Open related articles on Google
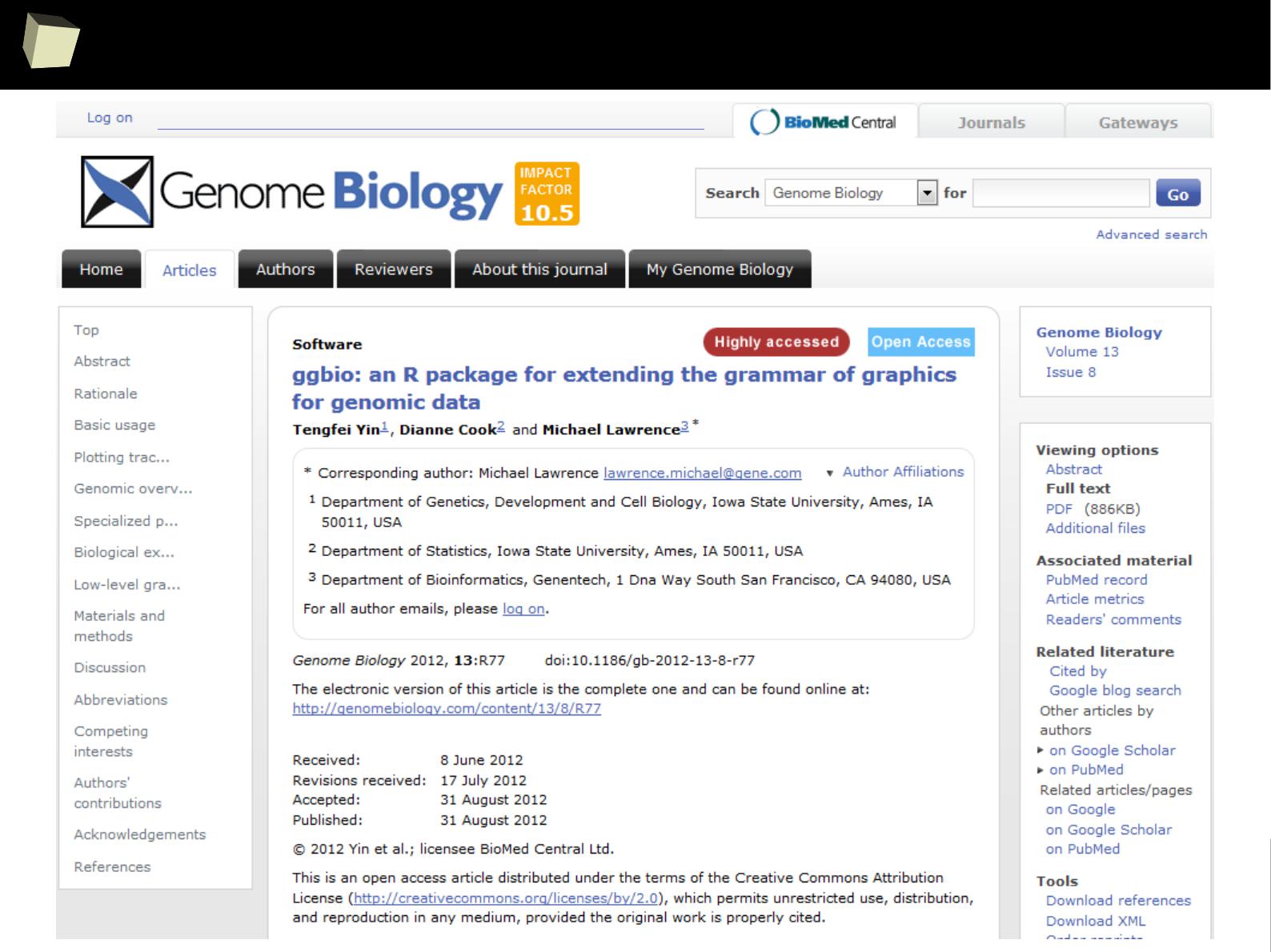 (x=1080, y=810)
